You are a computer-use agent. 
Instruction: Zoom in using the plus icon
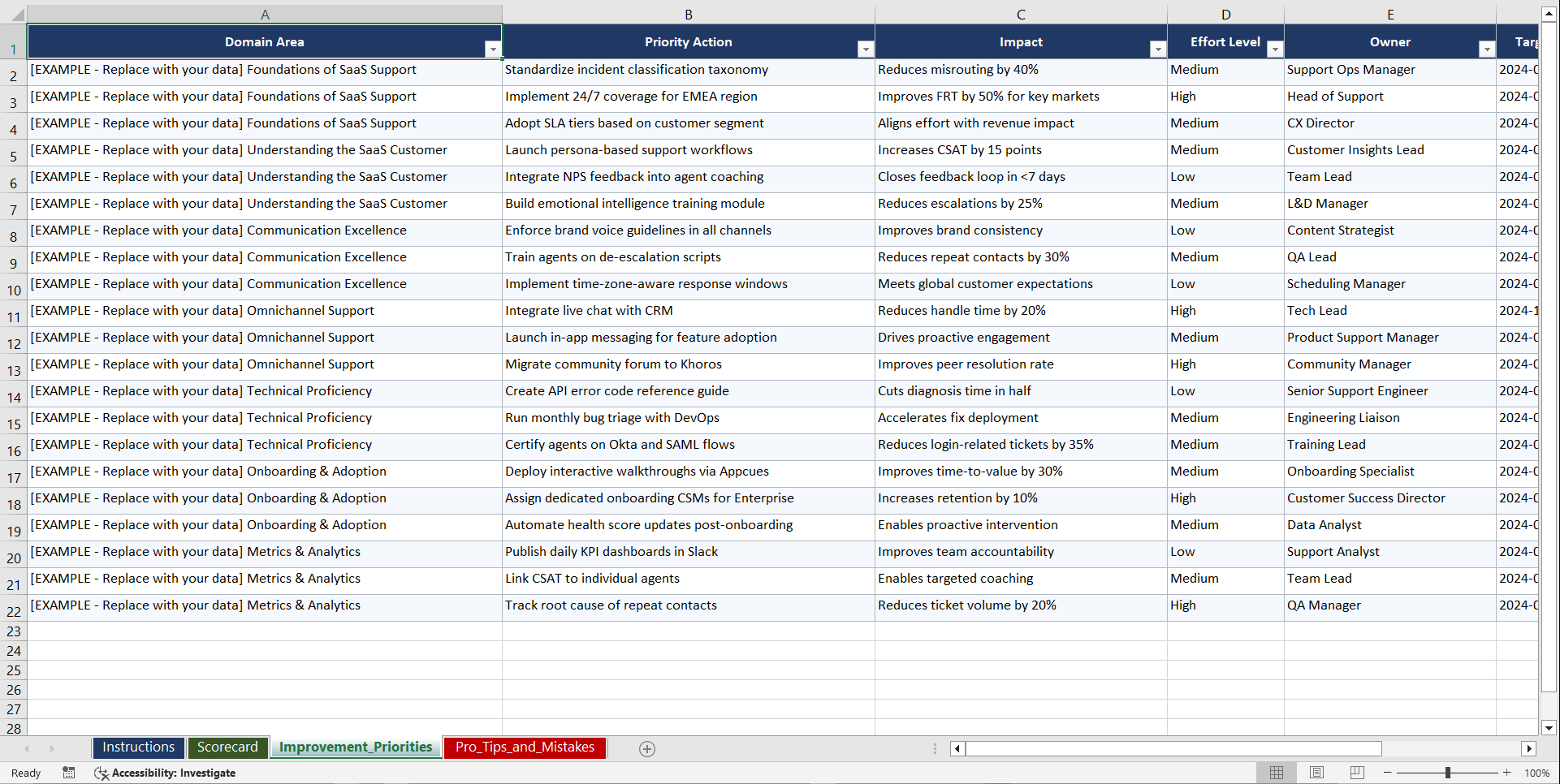[x=1506, y=773]
